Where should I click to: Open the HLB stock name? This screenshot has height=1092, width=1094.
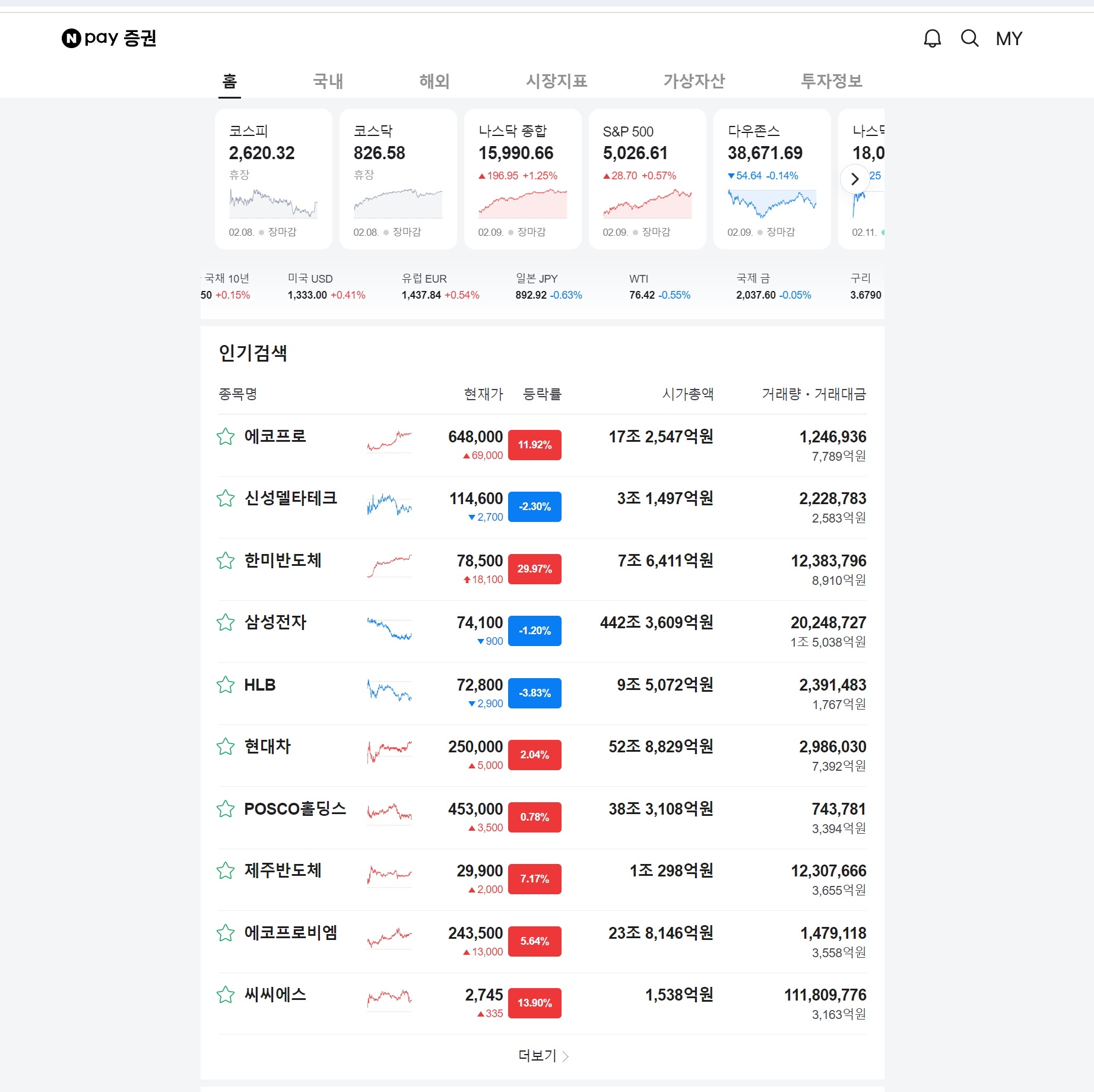(x=260, y=685)
